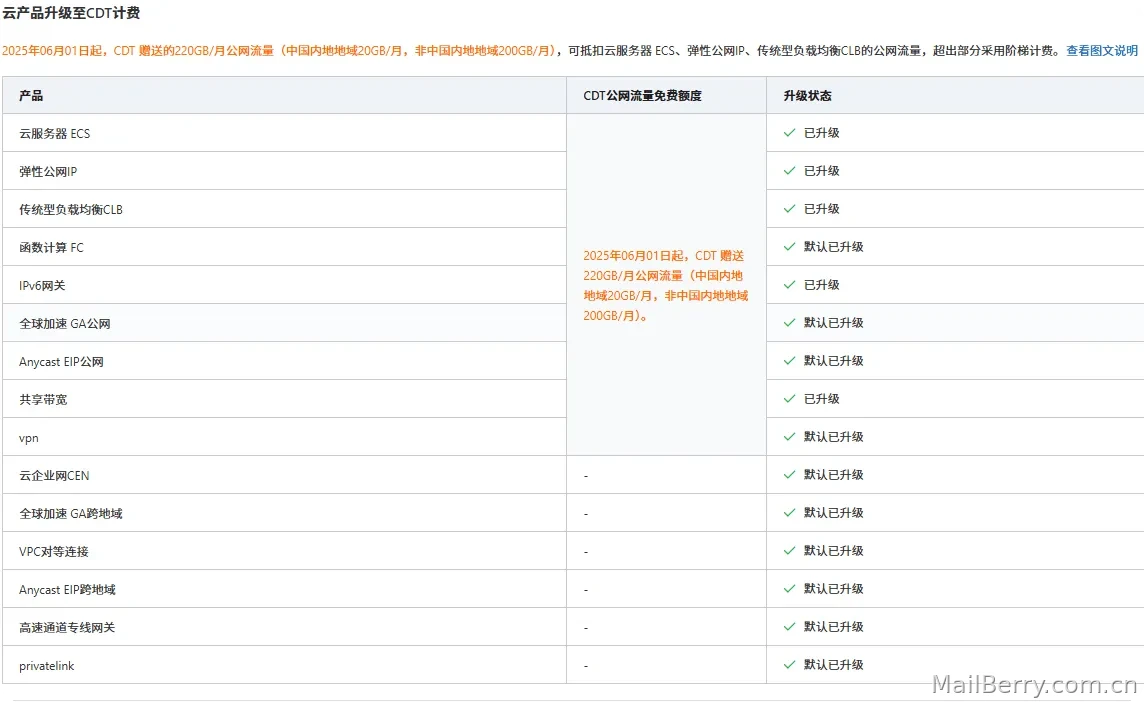1144x702 pixels.
Task: Click the dash quota cell in privatelink row
Action: (666, 665)
